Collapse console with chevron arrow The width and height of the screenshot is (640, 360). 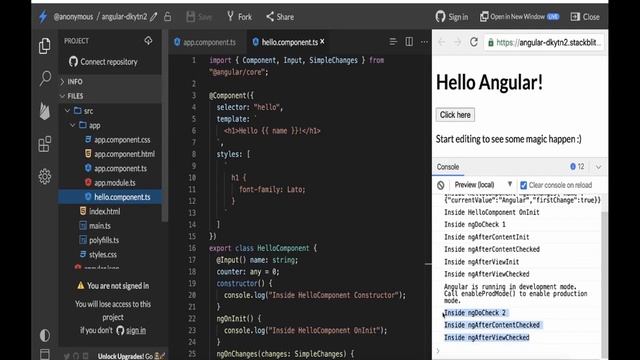598,167
